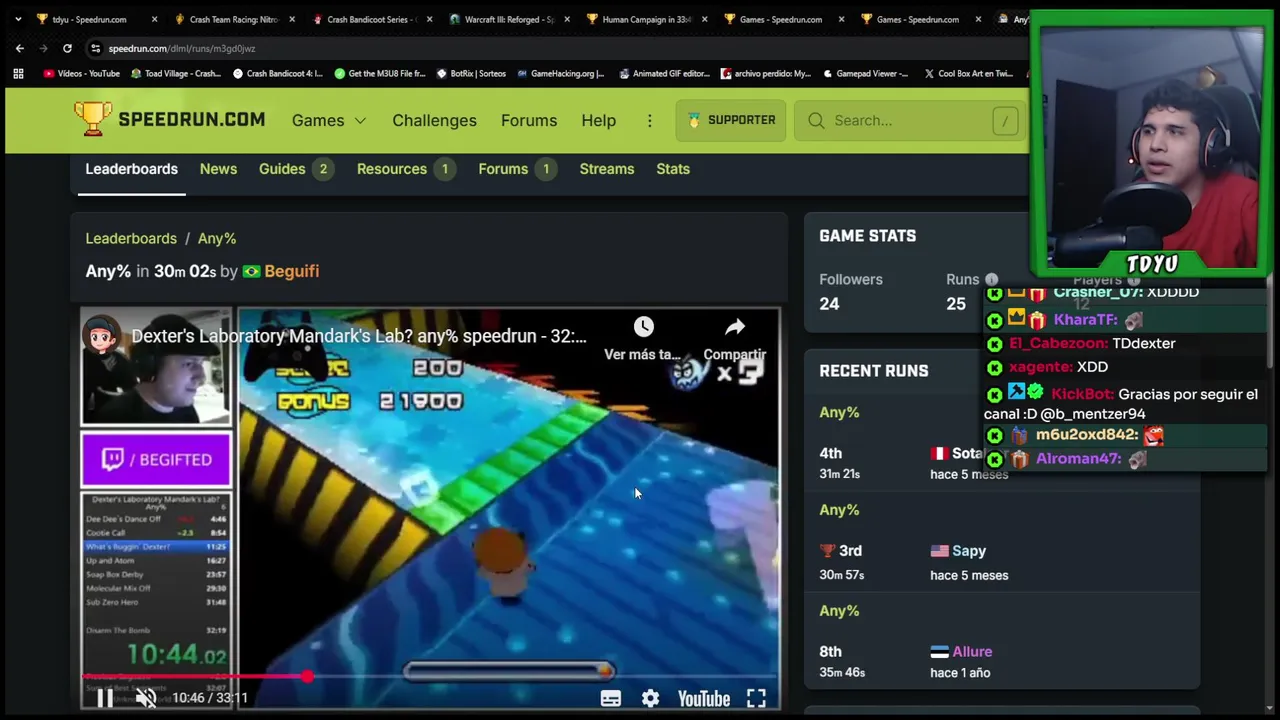This screenshot has height=720, width=1280.
Task: Click the search magnifier icon
Action: click(x=816, y=120)
